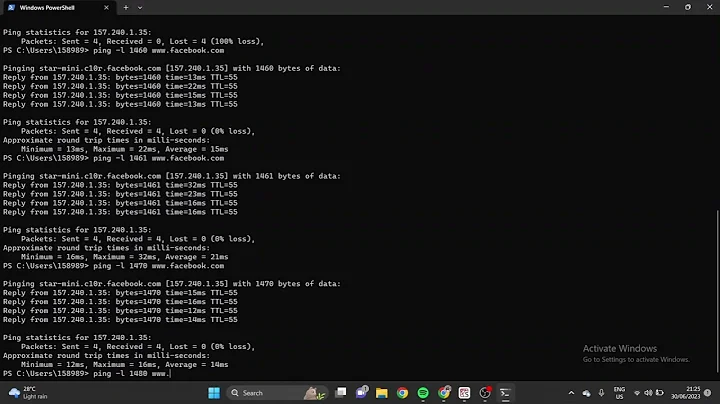Click the 'ping -l 1461 www.facebook.com' command line
The image size is (720, 404).
tap(113, 158)
